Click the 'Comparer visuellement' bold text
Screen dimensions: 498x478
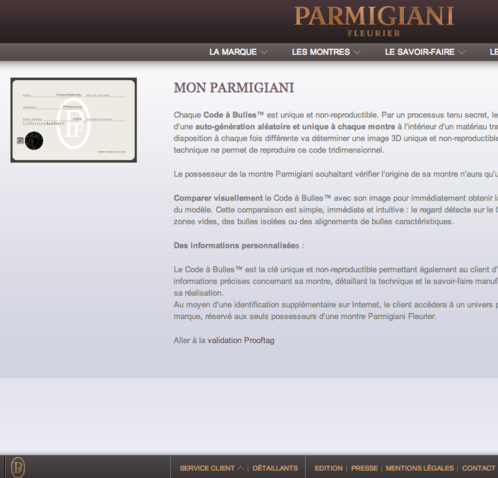click(218, 198)
